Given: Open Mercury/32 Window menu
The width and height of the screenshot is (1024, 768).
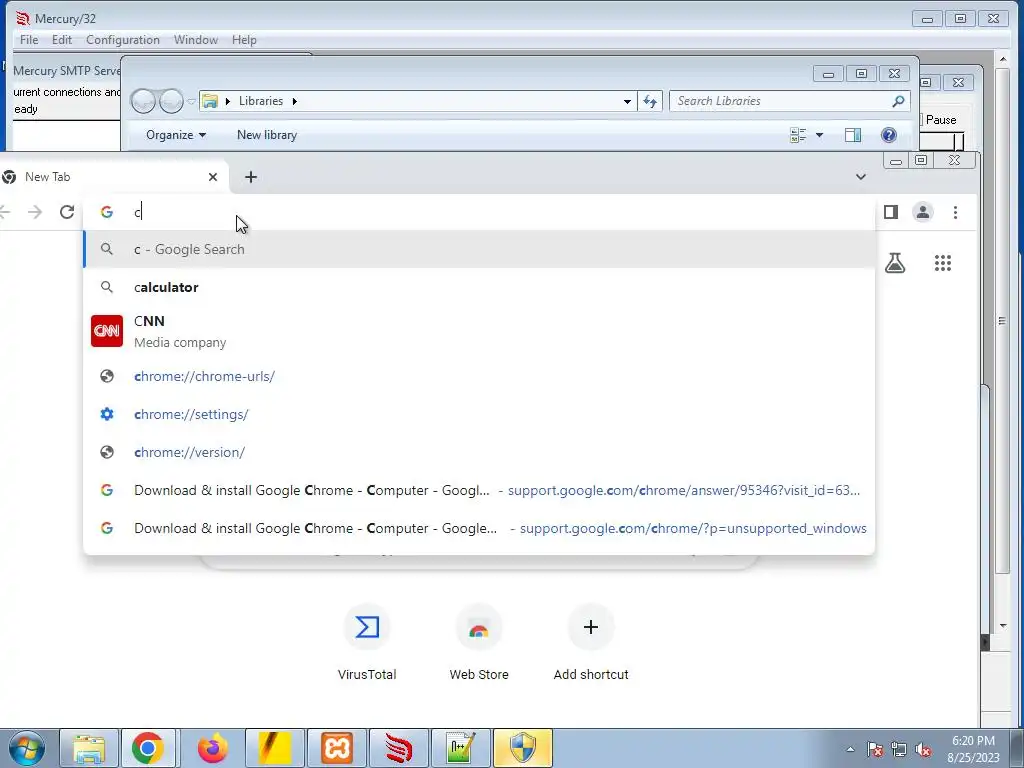Looking at the screenshot, I should [196, 40].
